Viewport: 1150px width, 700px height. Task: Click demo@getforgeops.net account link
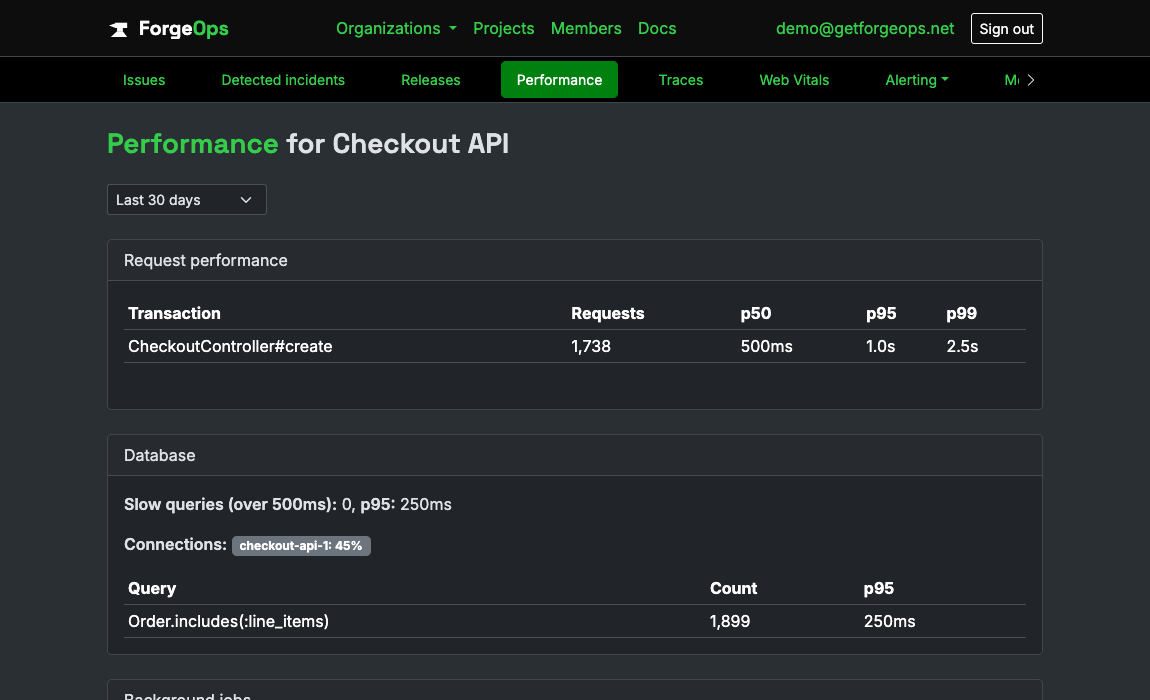click(x=865, y=29)
